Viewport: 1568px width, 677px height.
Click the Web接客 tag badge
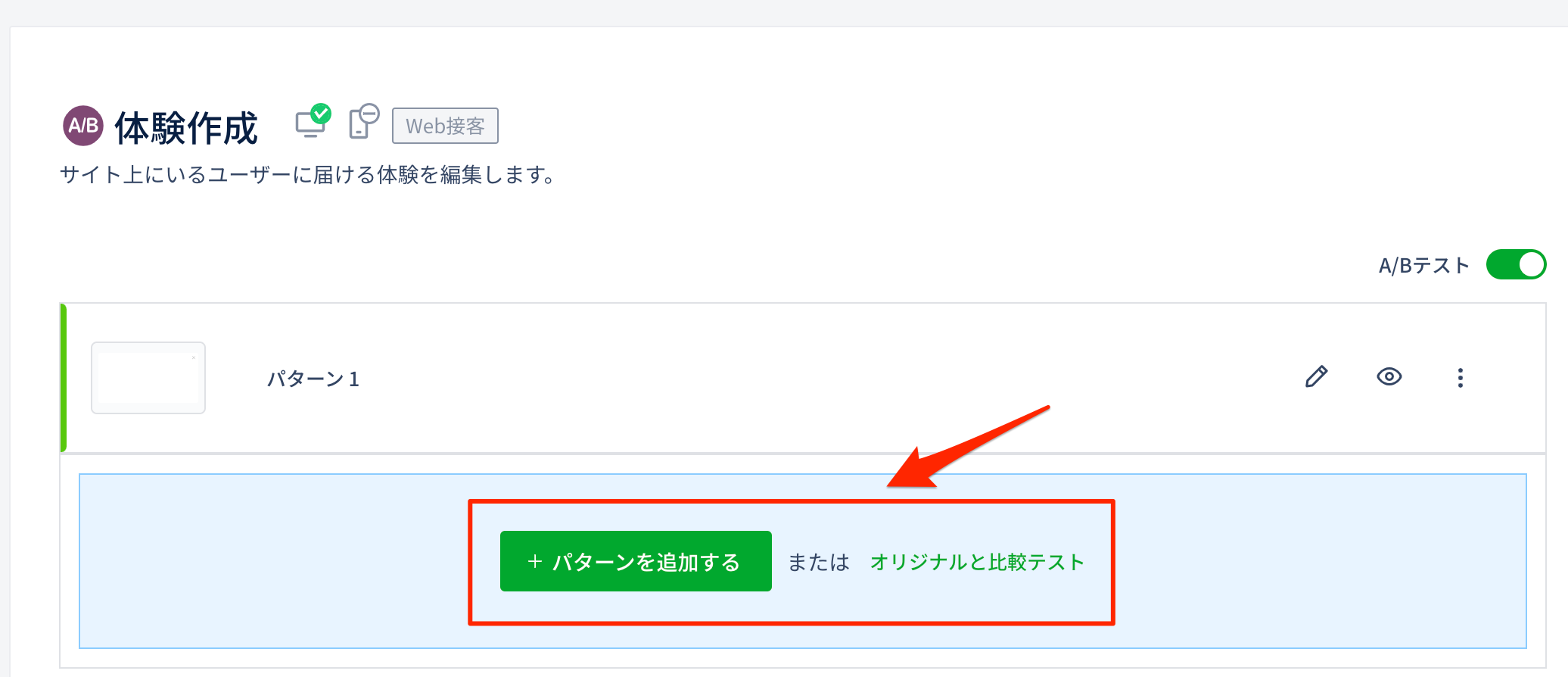click(x=445, y=126)
